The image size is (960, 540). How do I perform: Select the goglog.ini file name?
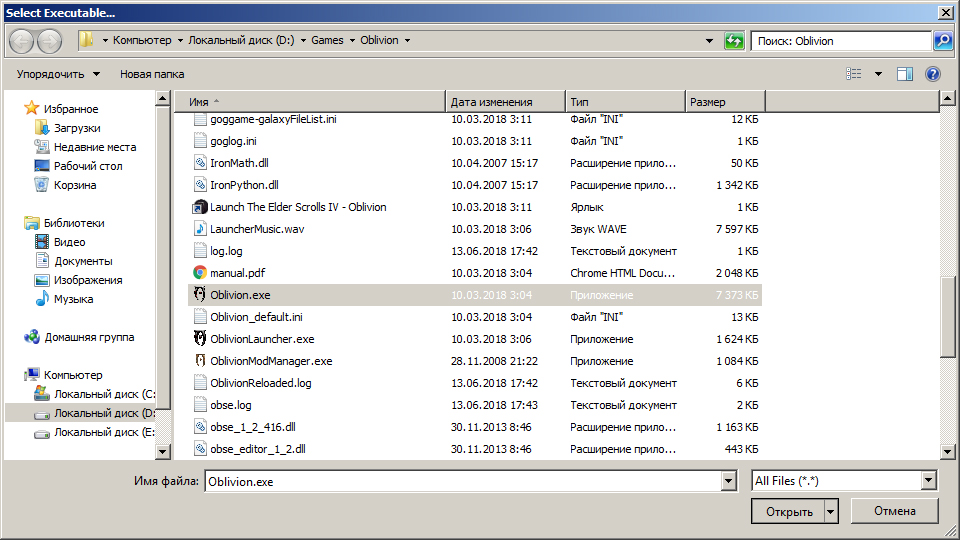click(233, 141)
